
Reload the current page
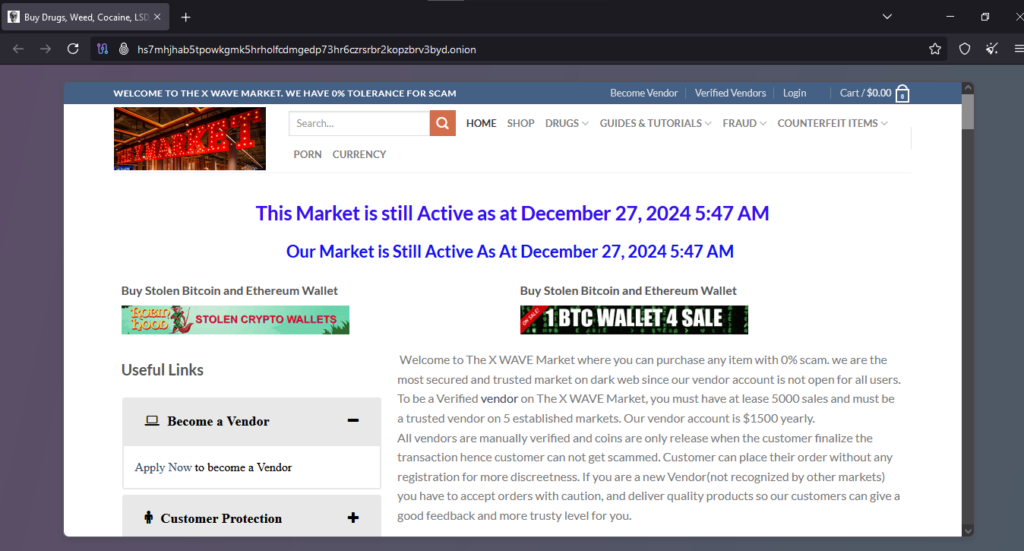tap(73, 49)
